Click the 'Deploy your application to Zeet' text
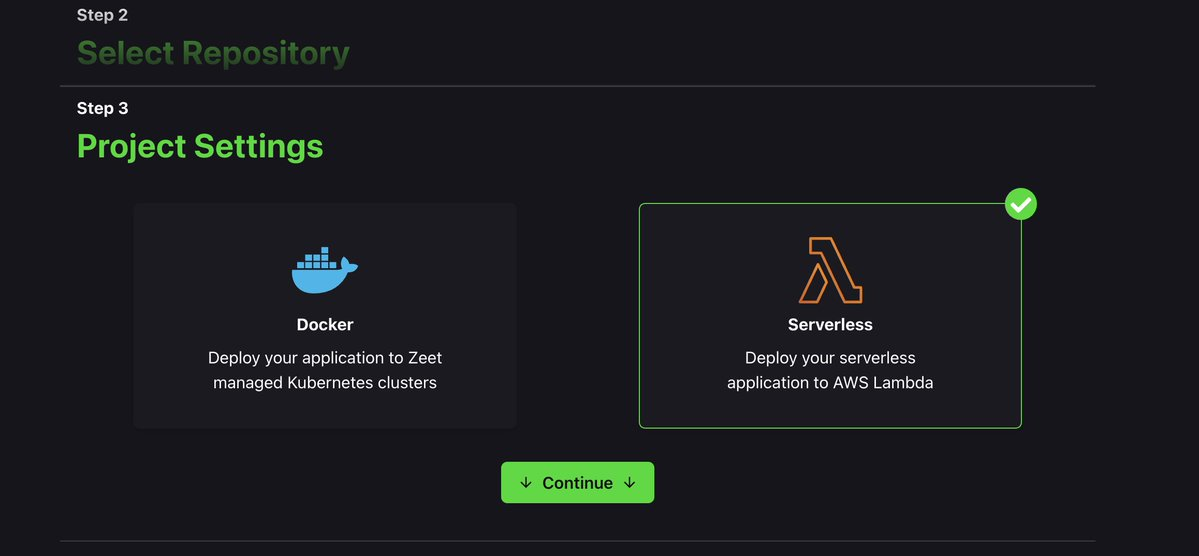Screen dimensions: 1199x556 click(324, 357)
